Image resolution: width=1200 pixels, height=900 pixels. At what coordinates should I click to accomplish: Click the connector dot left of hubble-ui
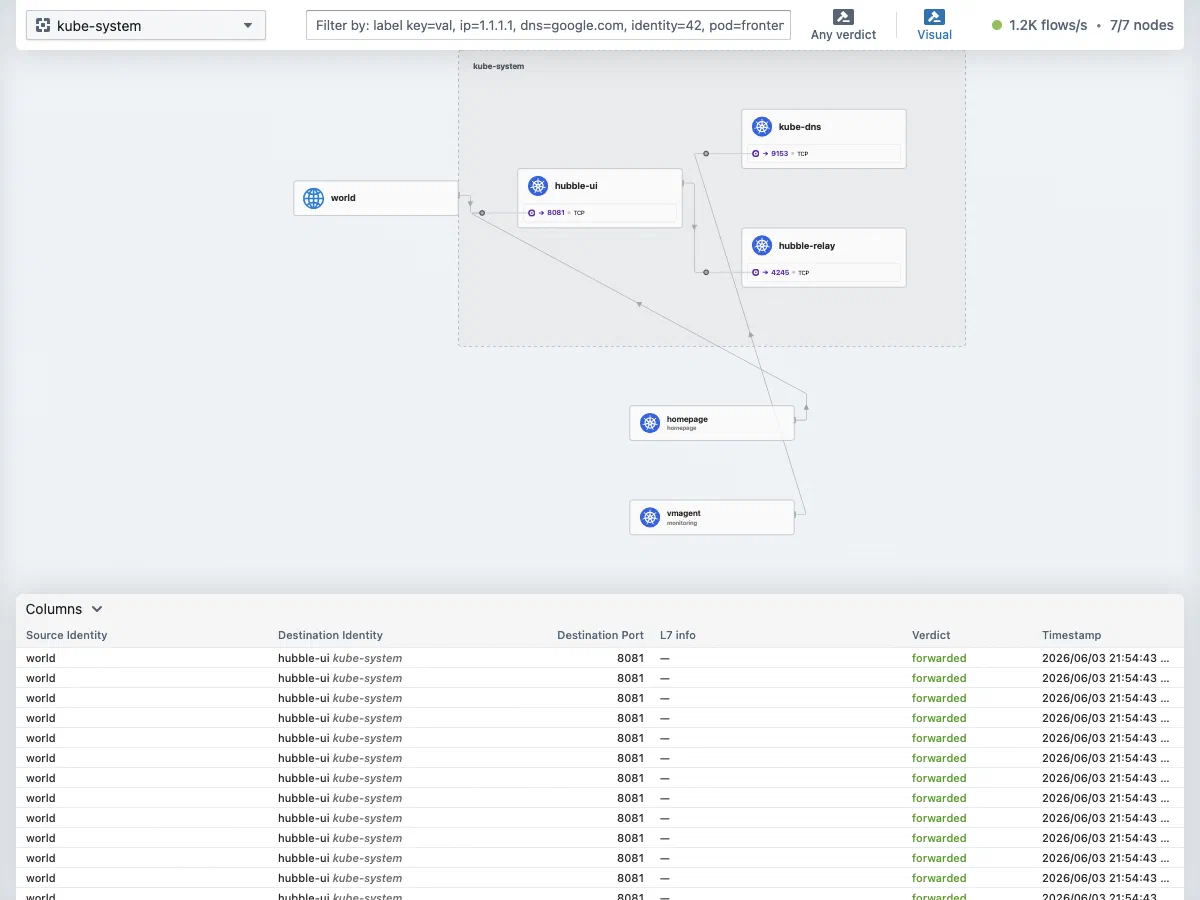tap(482, 213)
